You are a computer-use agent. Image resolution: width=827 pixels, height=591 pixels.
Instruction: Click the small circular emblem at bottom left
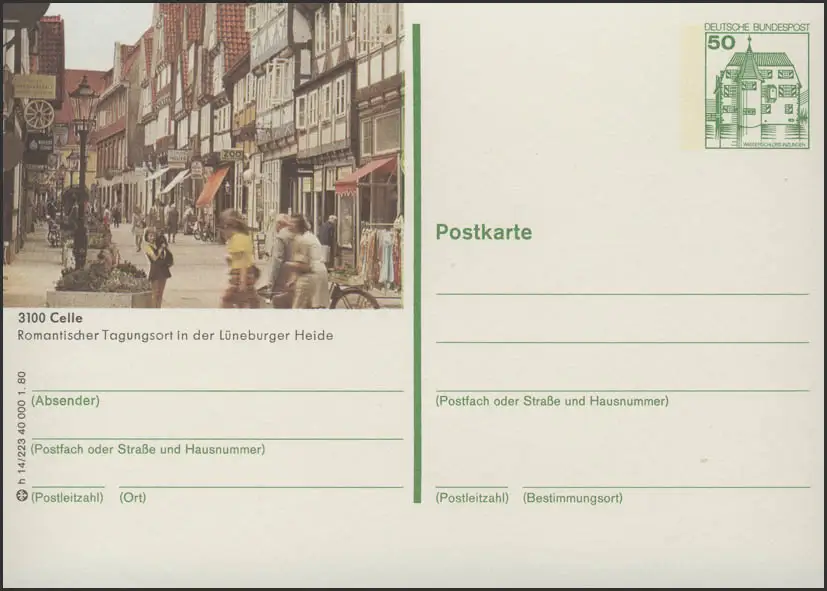pos(22,495)
